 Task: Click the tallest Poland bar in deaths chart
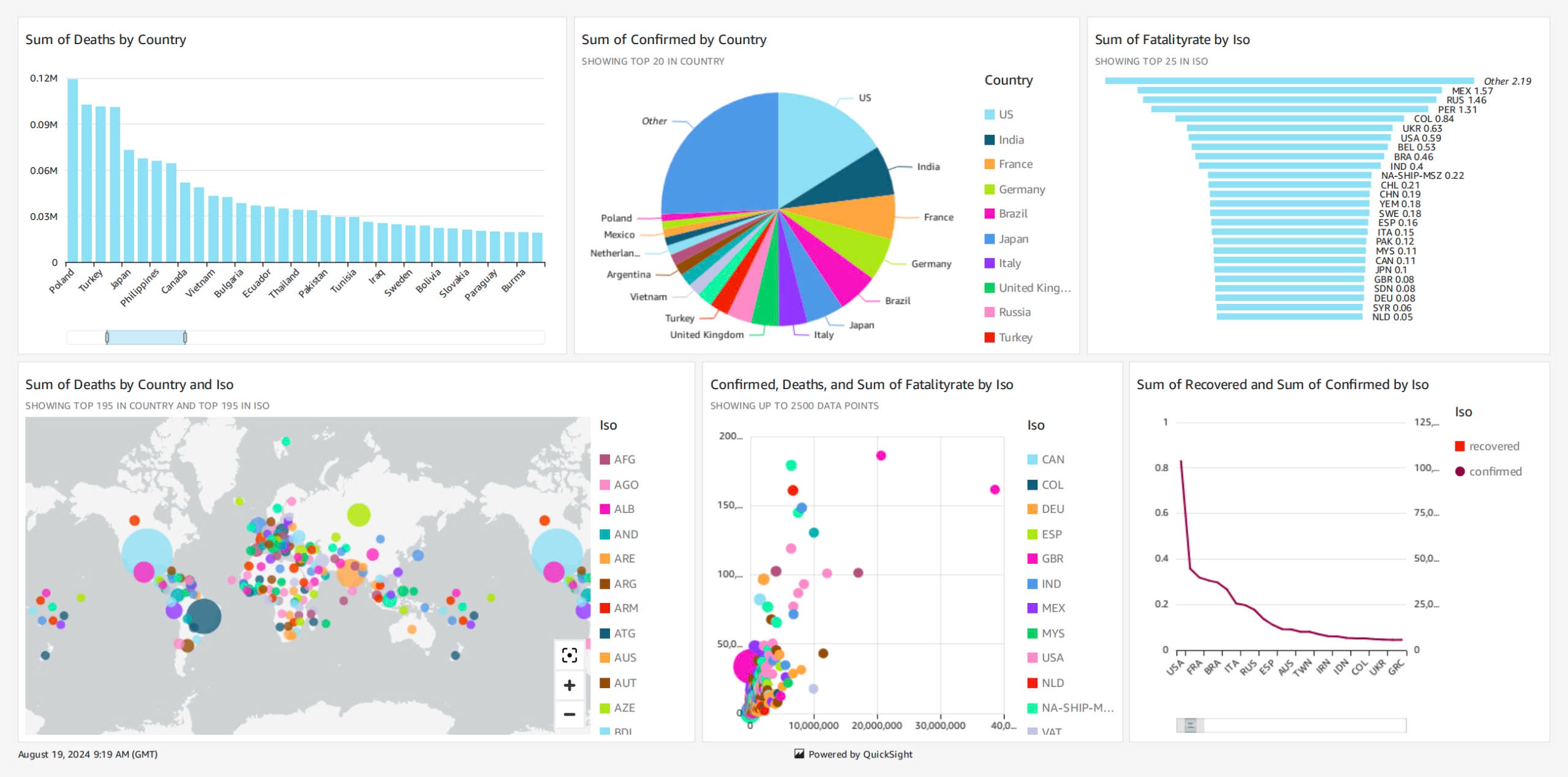(x=72, y=170)
